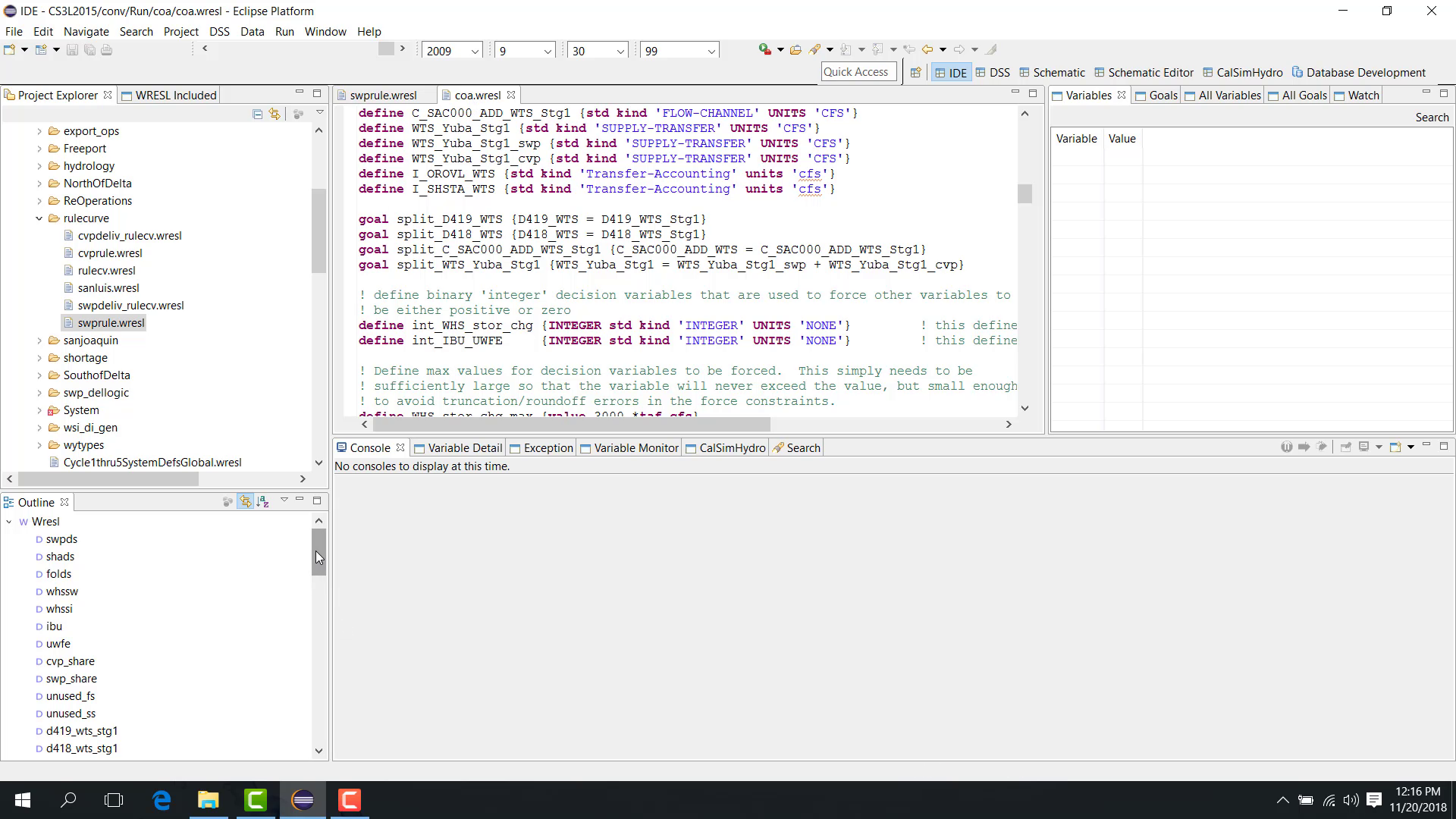This screenshot has width=1456, height=819.
Task: Open the Variable Monitor tab
Action: [629, 448]
